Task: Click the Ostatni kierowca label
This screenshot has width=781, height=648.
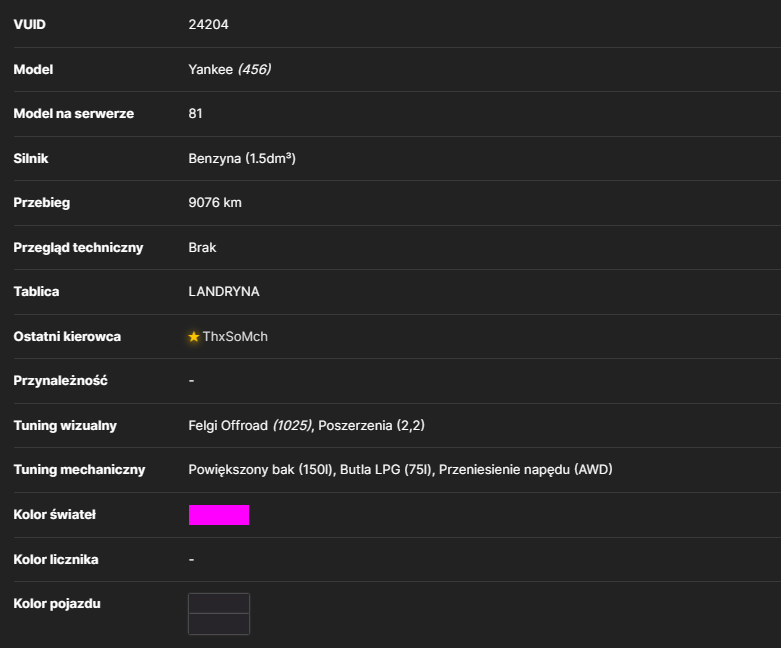Action: (67, 337)
